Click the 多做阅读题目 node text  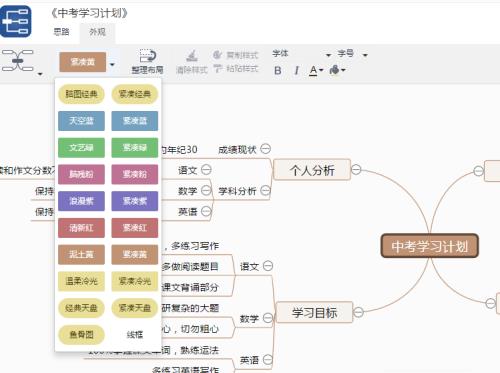coord(190,266)
